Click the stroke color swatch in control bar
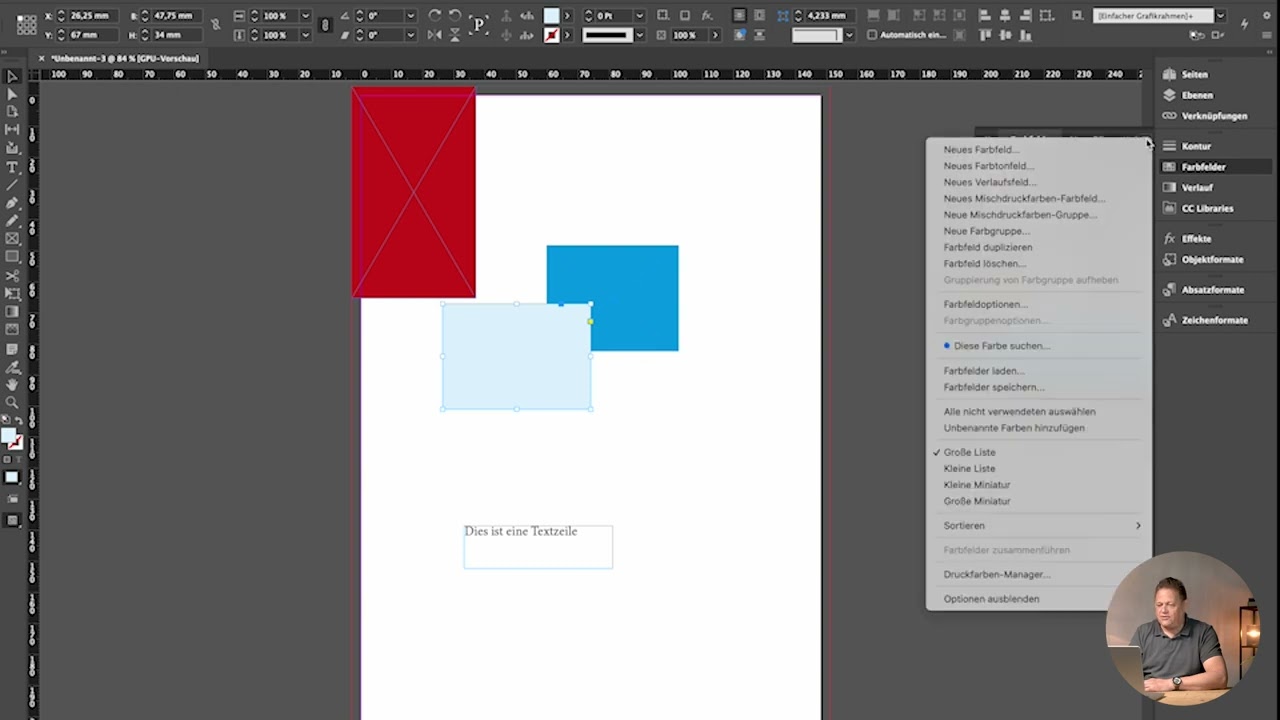The image size is (1280, 720). pyautogui.click(x=551, y=35)
